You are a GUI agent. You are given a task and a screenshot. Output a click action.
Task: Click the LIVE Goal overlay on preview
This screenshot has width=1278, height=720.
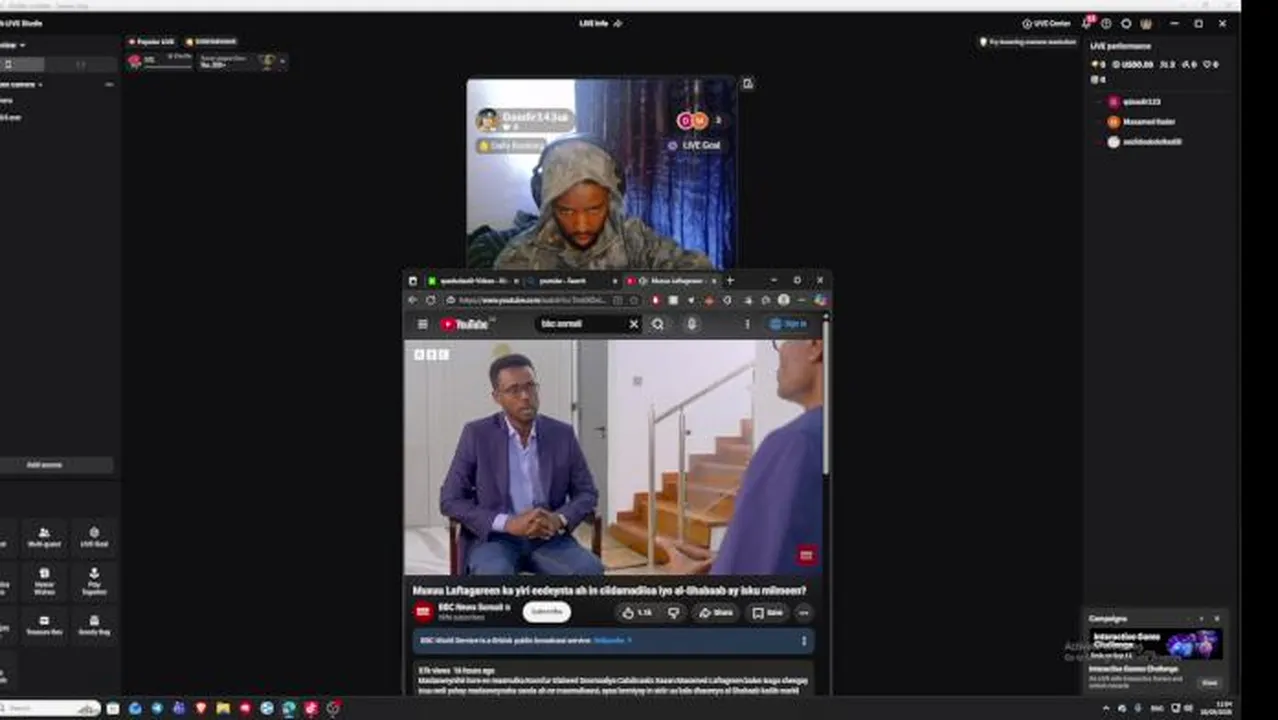(695, 146)
